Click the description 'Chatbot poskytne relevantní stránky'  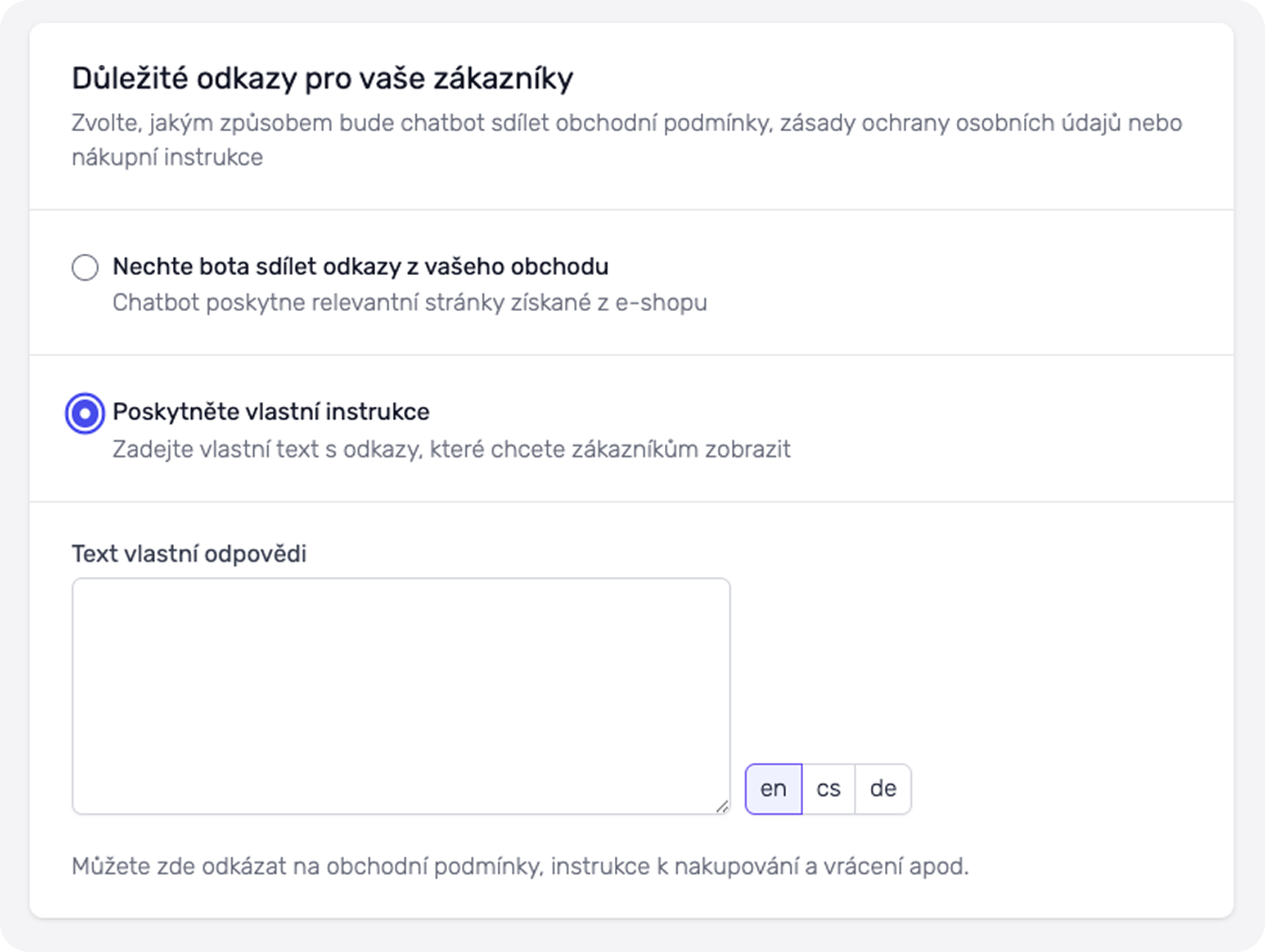pos(409,303)
